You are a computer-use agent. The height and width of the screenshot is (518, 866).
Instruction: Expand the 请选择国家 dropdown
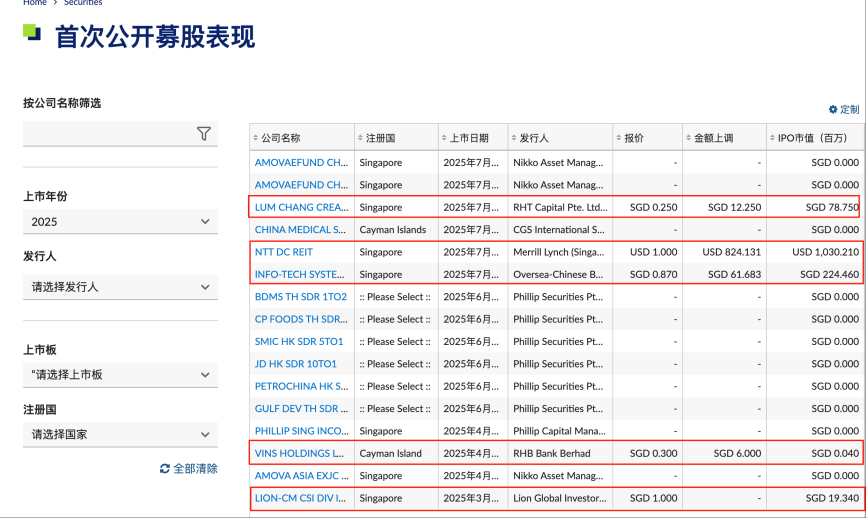(120, 435)
